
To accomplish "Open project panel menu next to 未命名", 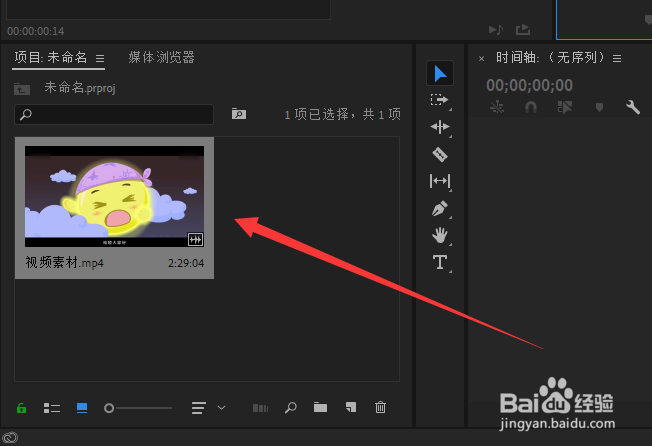I will pyautogui.click(x=100, y=58).
